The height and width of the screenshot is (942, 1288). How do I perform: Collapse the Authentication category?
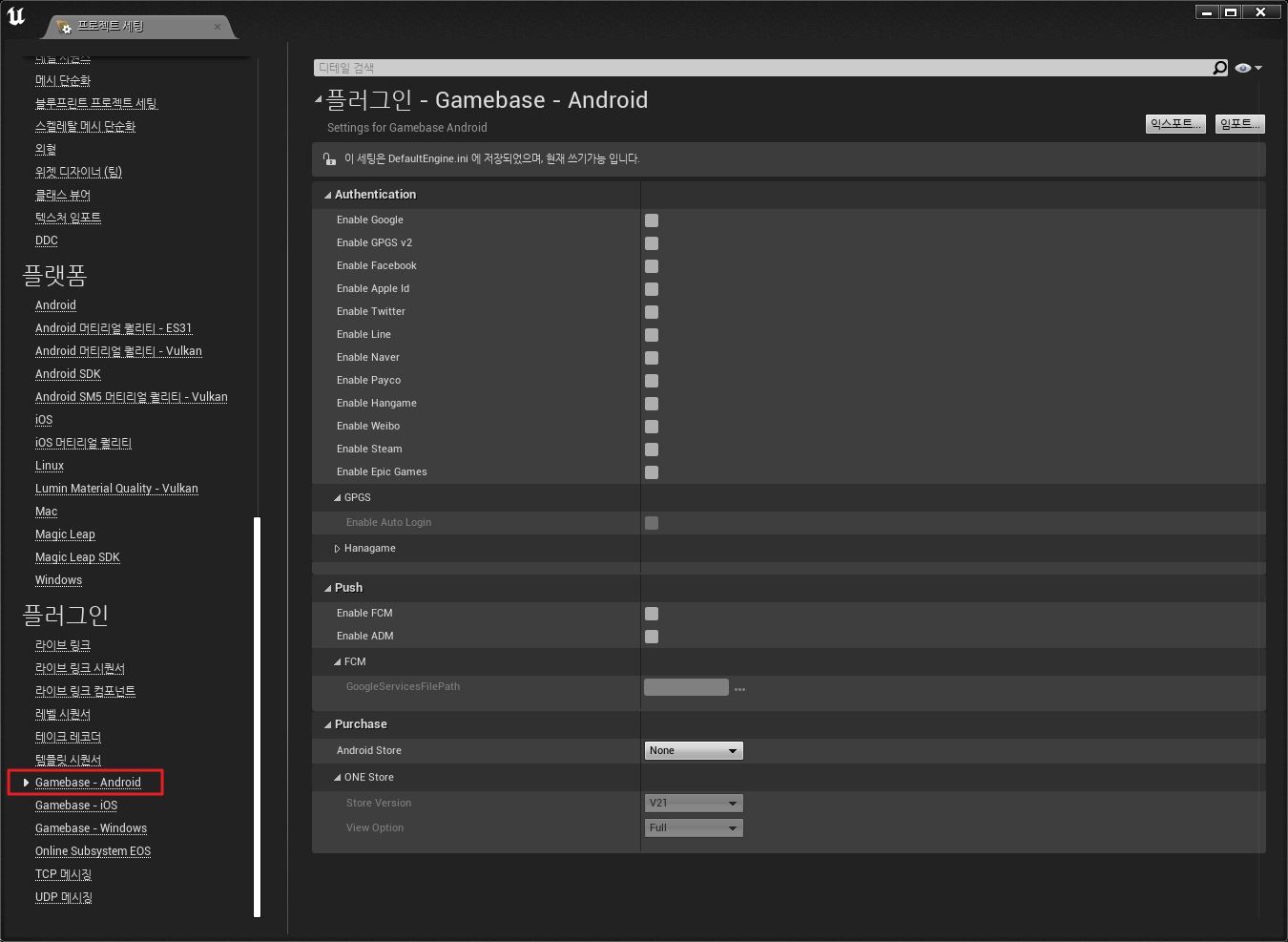pos(328,195)
